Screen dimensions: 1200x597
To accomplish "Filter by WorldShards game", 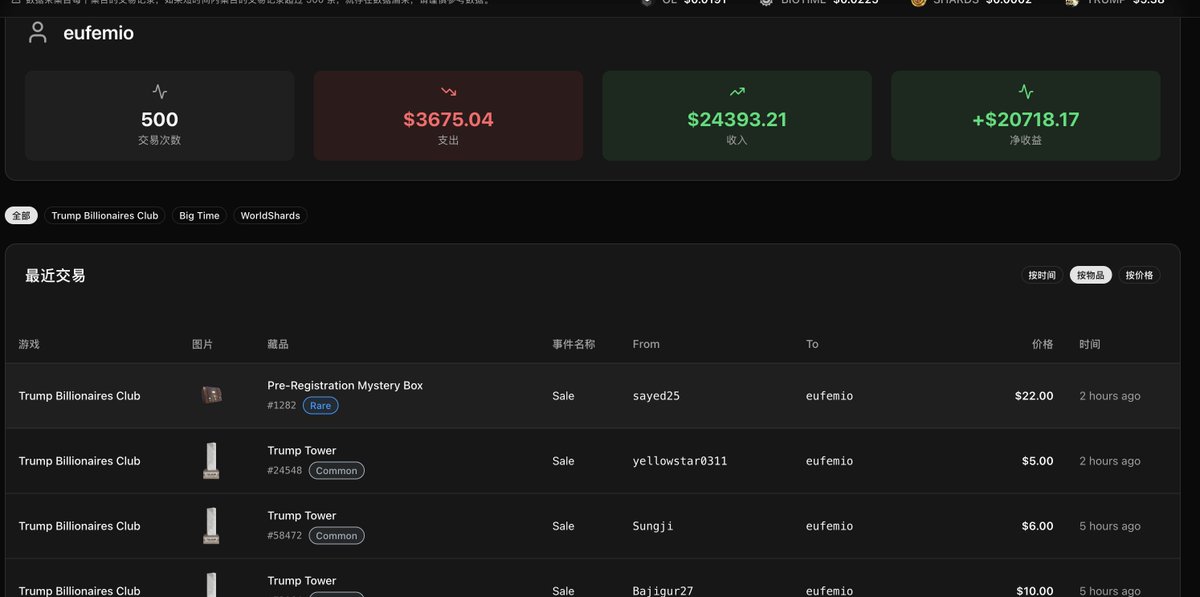I will pyautogui.click(x=270, y=215).
